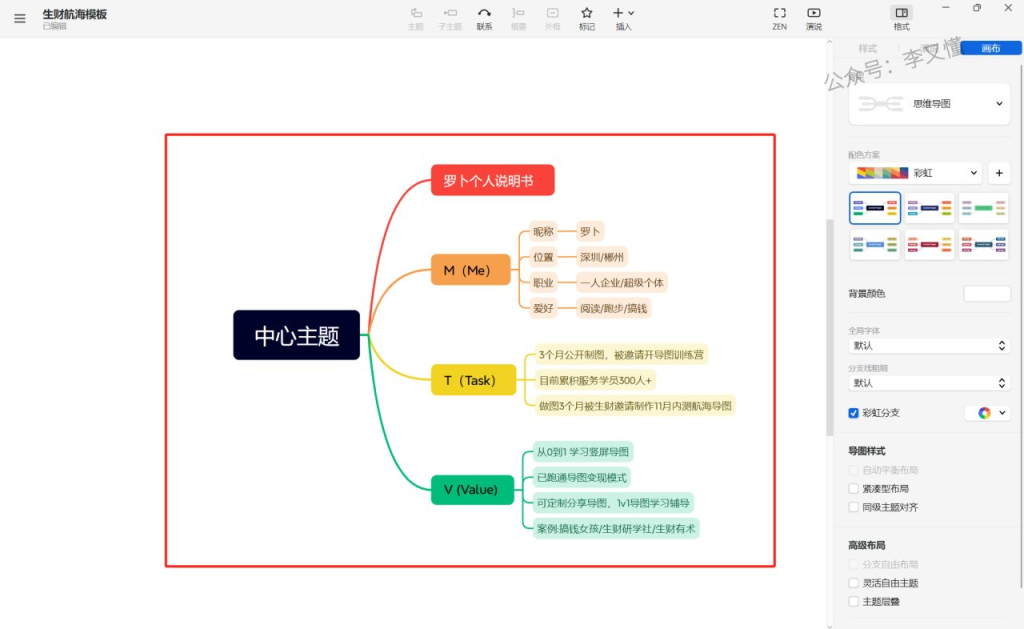Viewport: 1024px width, 629px height.
Task: Choose the green center-topic theme thumbnail
Action: 984,208
